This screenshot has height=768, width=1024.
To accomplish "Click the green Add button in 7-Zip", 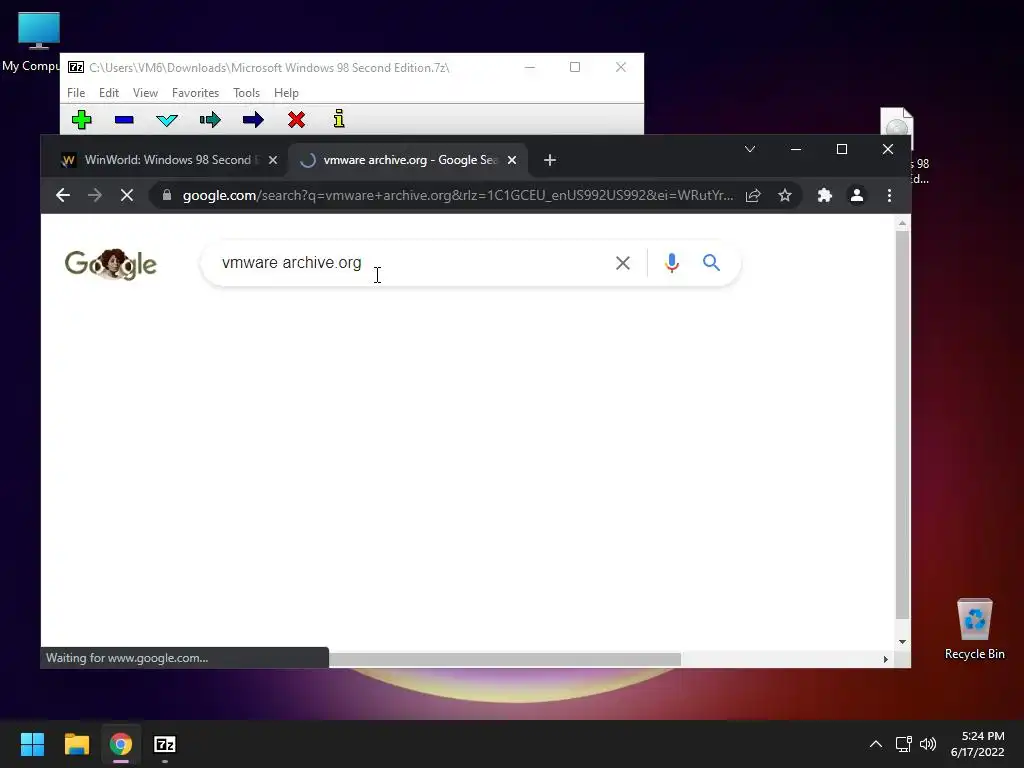I will point(82,120).
